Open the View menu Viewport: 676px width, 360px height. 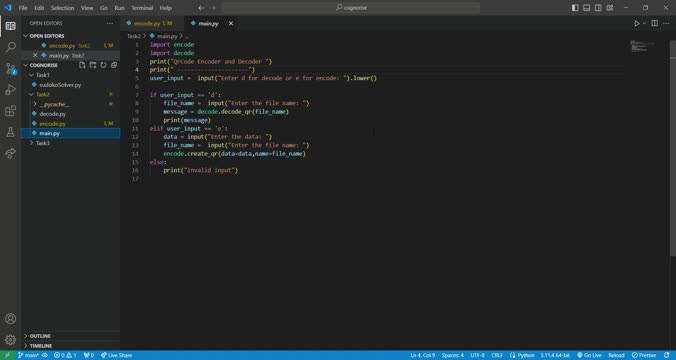87,8
